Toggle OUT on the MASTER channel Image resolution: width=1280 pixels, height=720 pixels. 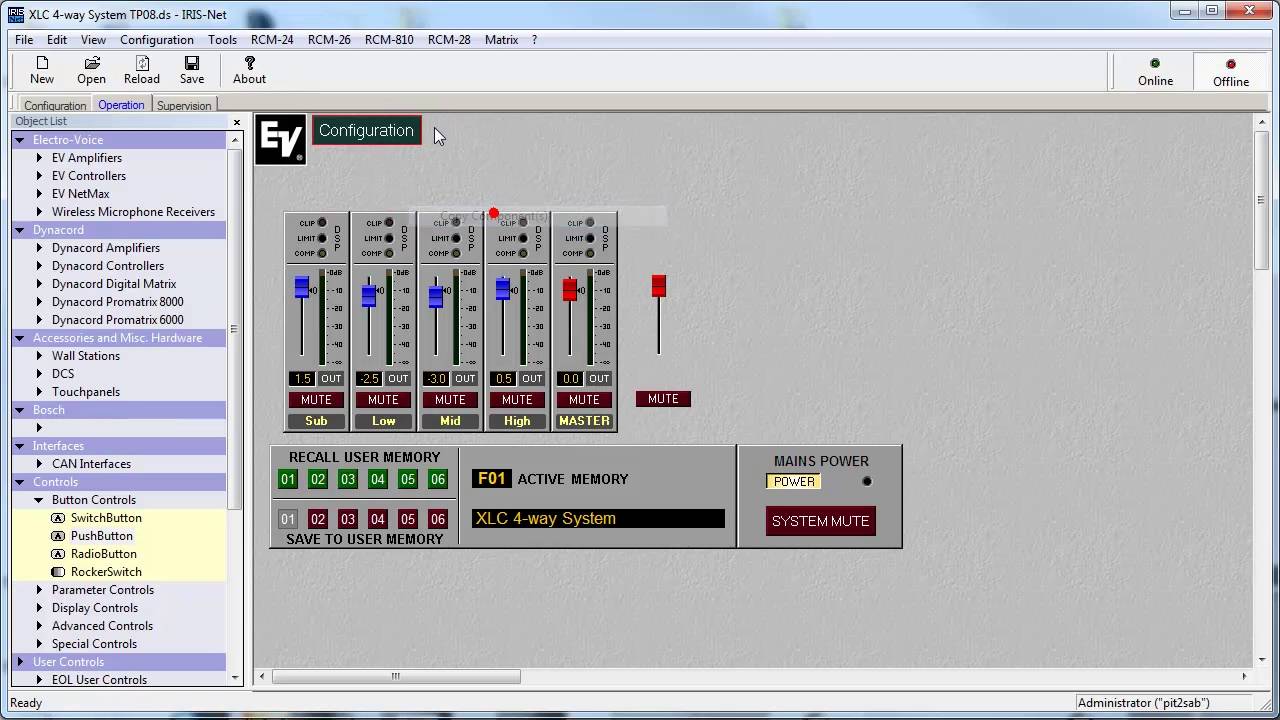(599, 379)
